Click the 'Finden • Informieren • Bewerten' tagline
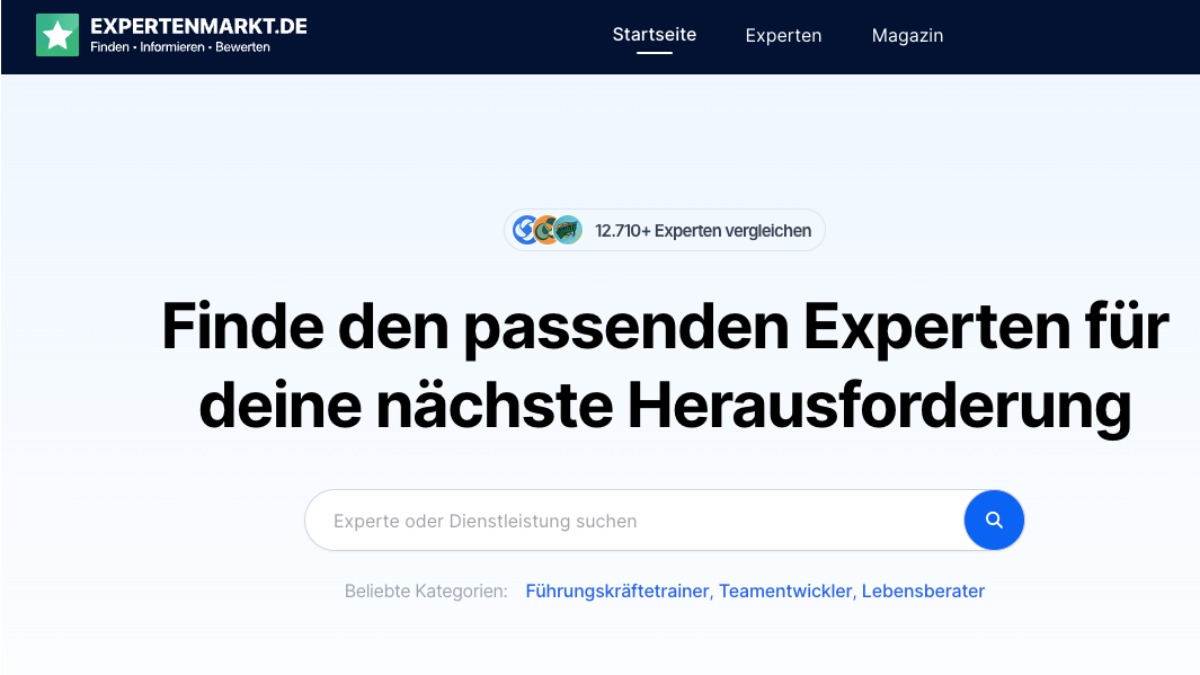1200x675 pixels. [x=180, y=47]
